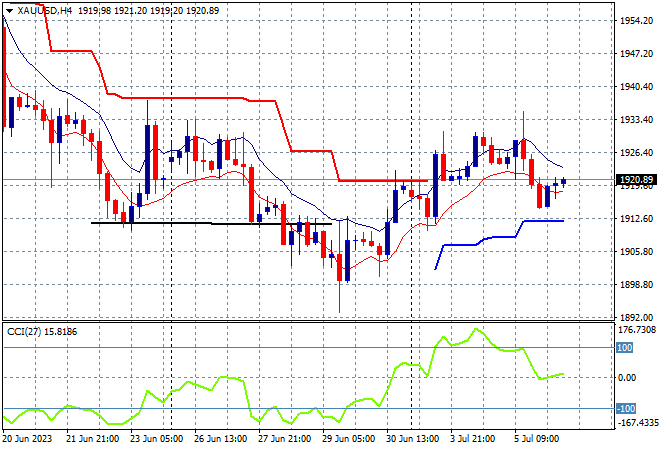Click the 23 Jun 05:00 time label

coord(157,439)
